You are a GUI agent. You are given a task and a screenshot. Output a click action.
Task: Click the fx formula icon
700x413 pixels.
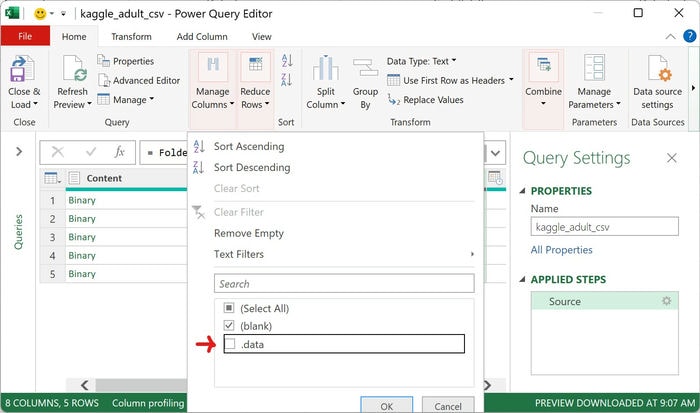click(x=119, y=152)
